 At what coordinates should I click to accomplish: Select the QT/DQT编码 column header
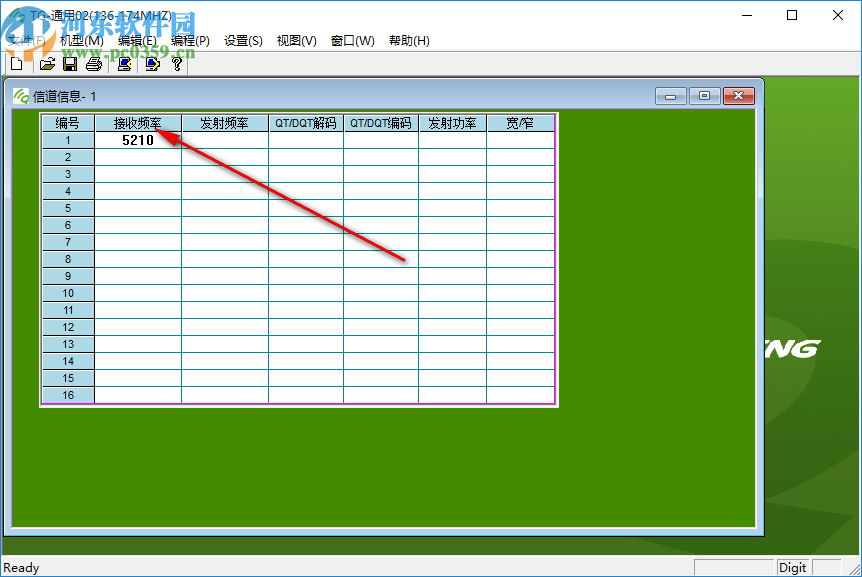(x=381, y=123)
